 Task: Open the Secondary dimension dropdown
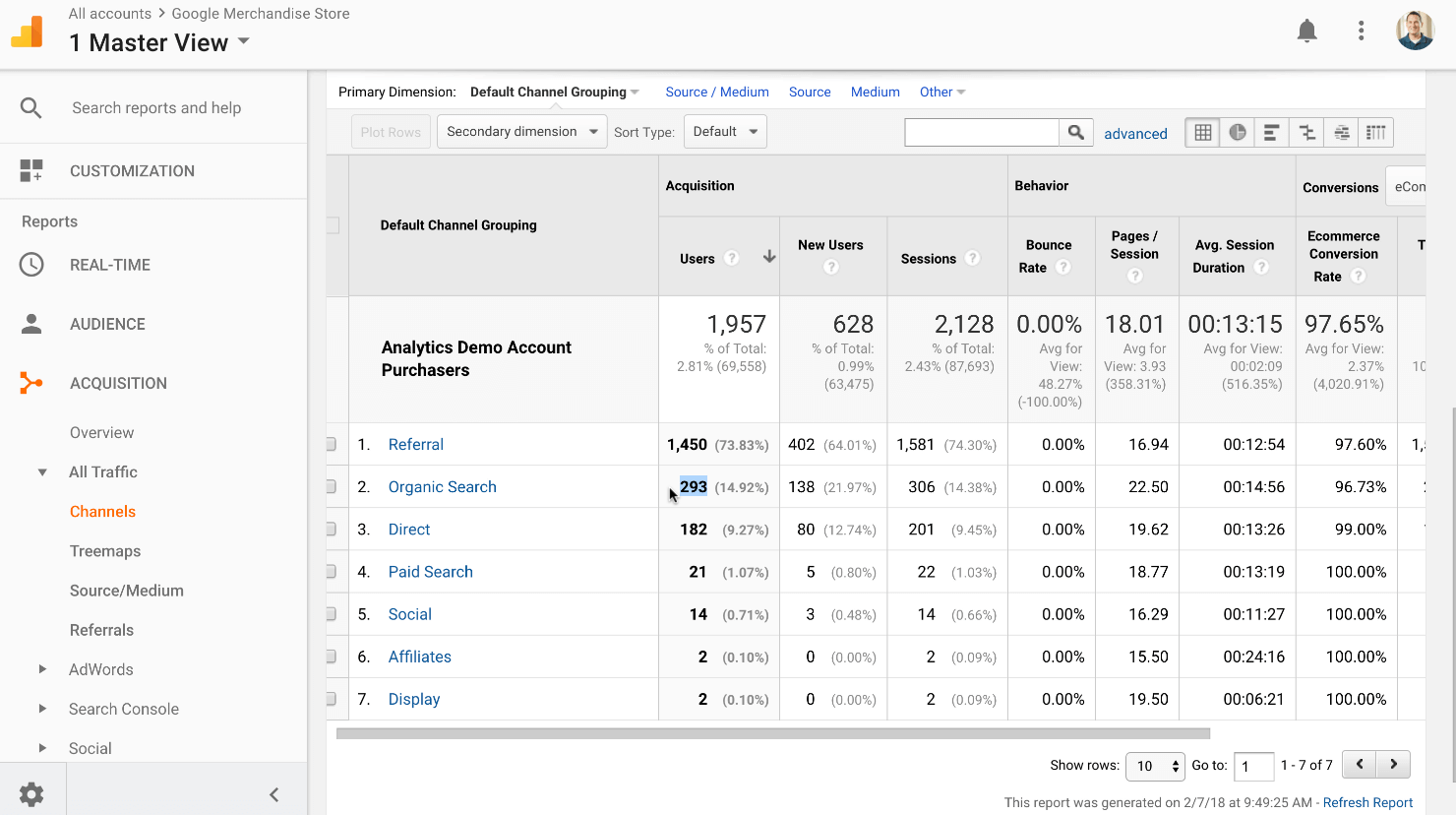(x=521, y=132)
